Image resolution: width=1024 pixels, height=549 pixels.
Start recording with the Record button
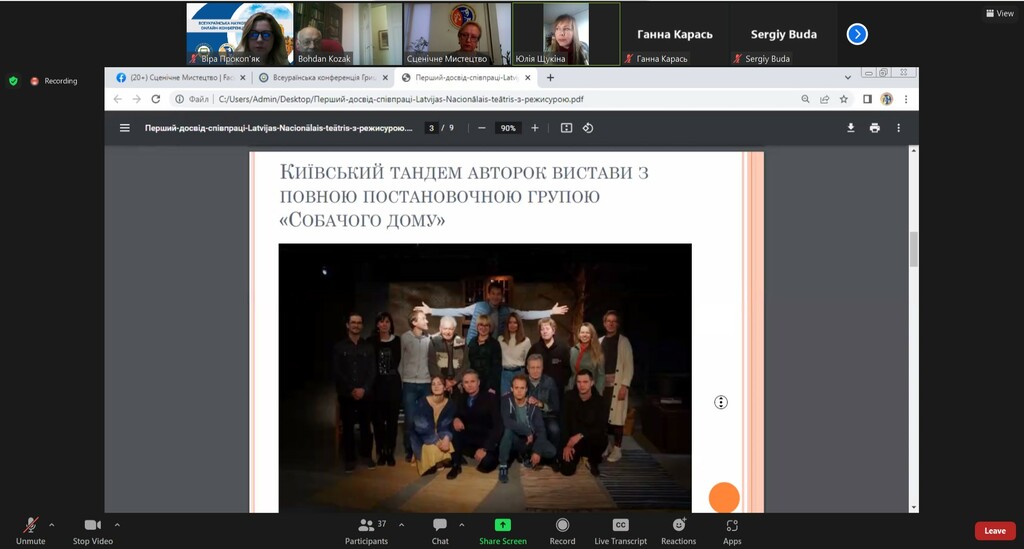point(562,526)
